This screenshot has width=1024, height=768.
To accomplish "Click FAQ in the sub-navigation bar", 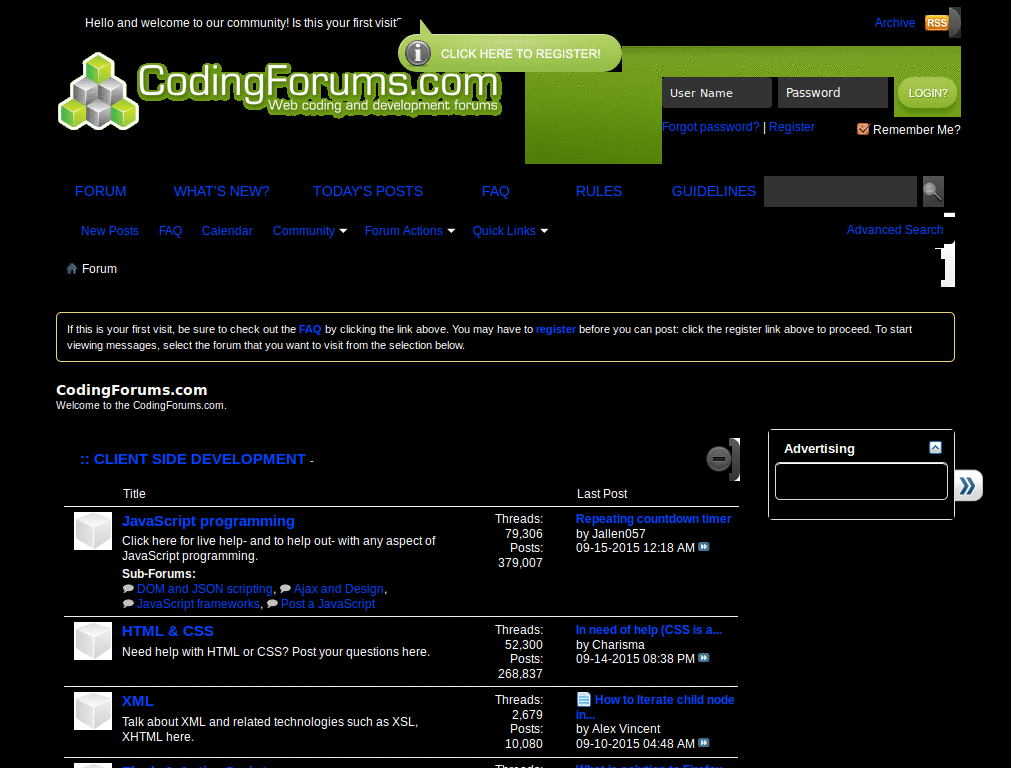I will coord(170,231).
